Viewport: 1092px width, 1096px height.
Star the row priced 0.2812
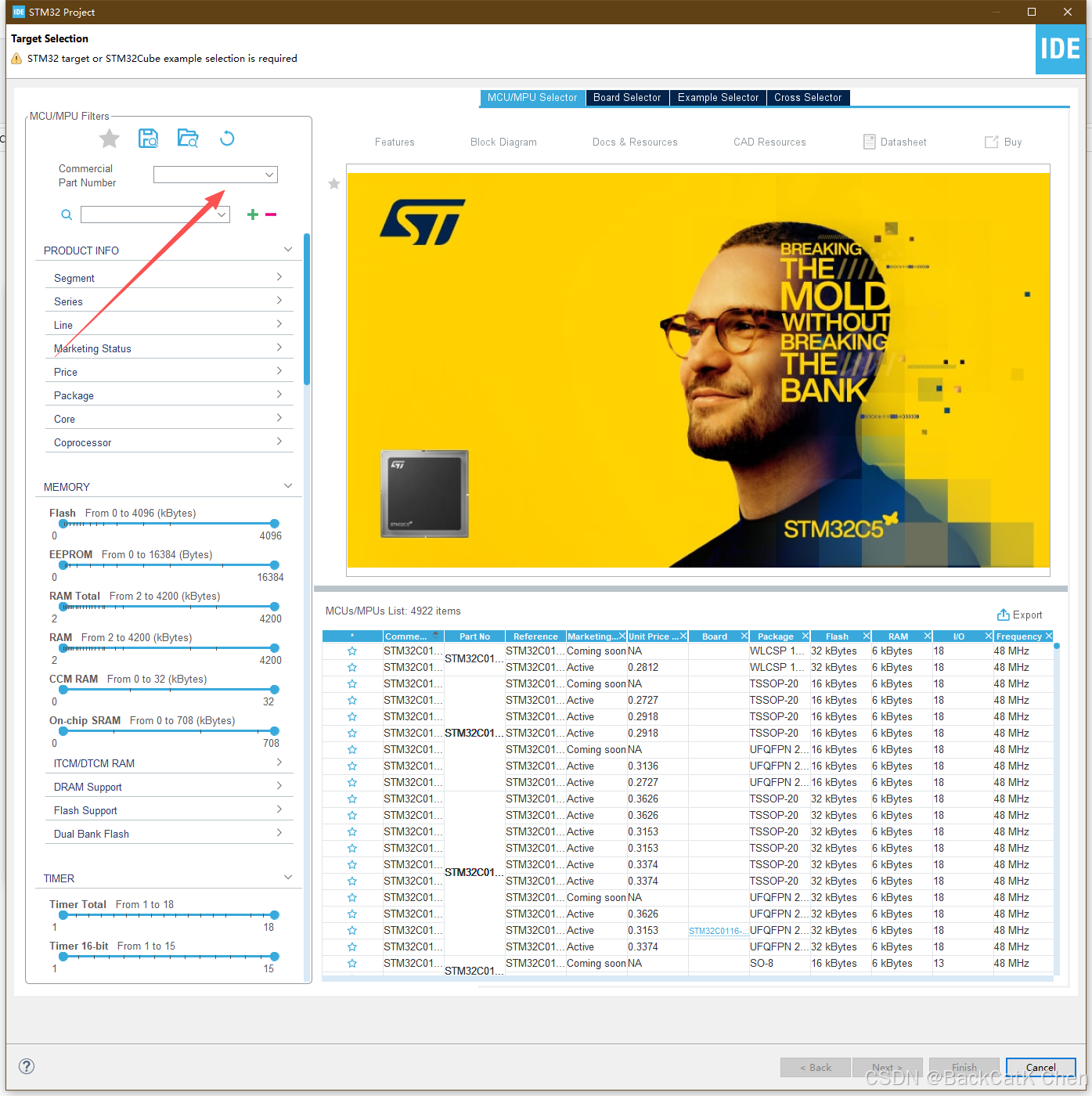point(352,668)
